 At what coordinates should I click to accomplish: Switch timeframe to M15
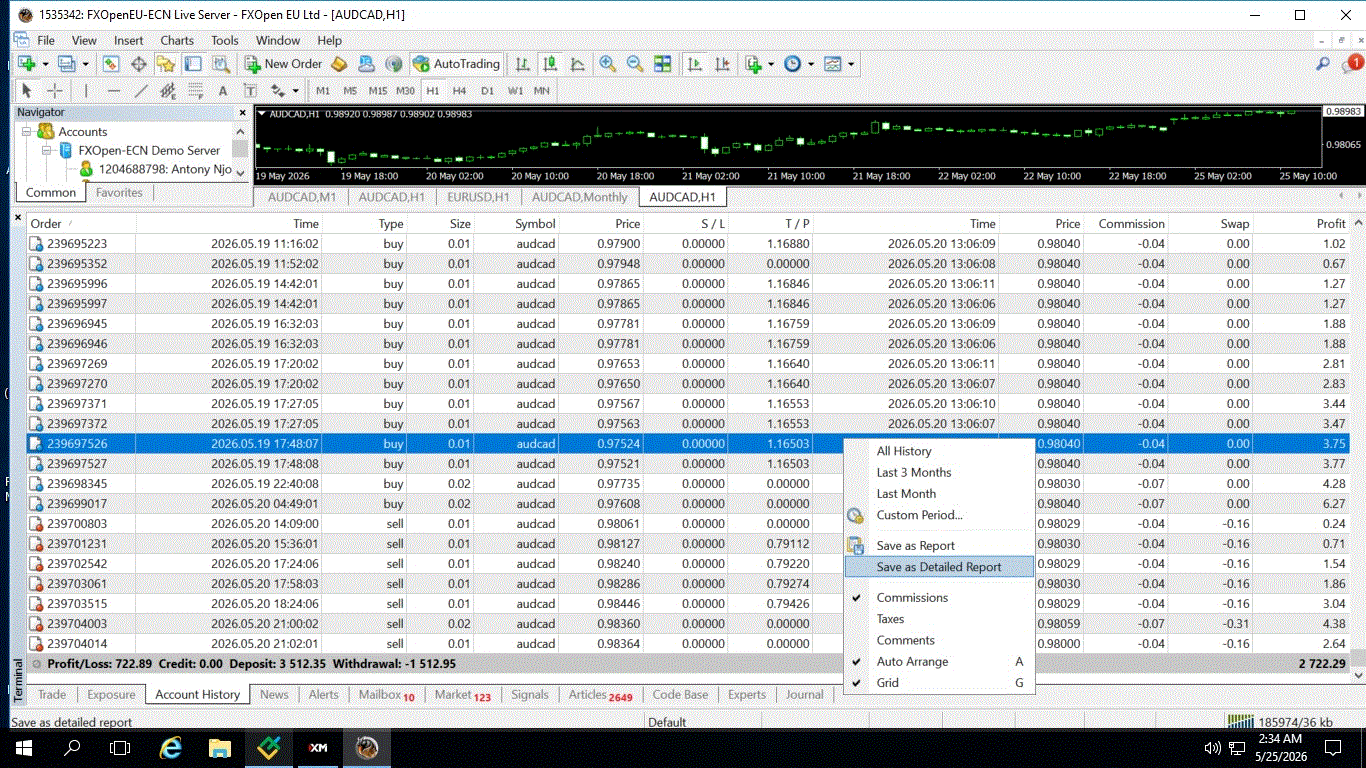(377, 90)
